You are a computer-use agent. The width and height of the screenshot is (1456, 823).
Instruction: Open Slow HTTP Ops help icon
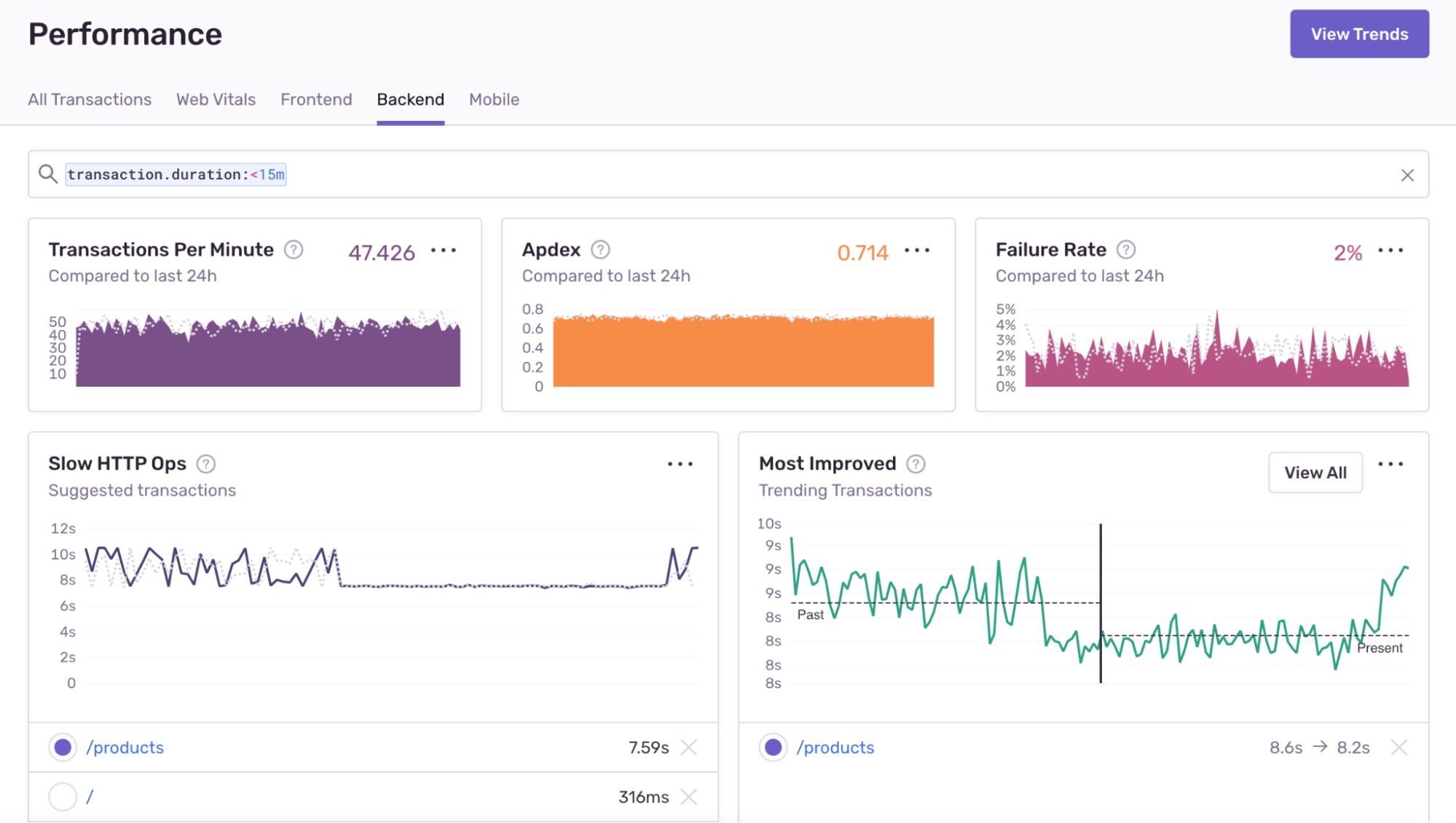click(206, 464)
